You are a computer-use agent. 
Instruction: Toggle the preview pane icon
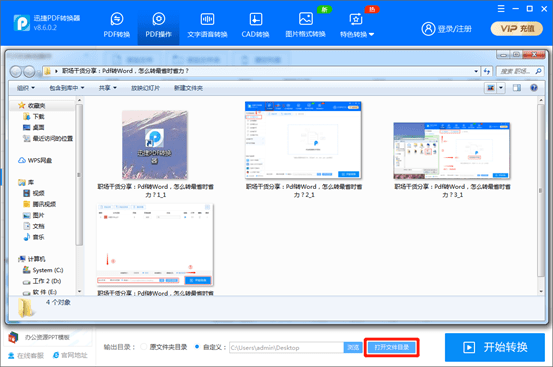click(517, 88)
